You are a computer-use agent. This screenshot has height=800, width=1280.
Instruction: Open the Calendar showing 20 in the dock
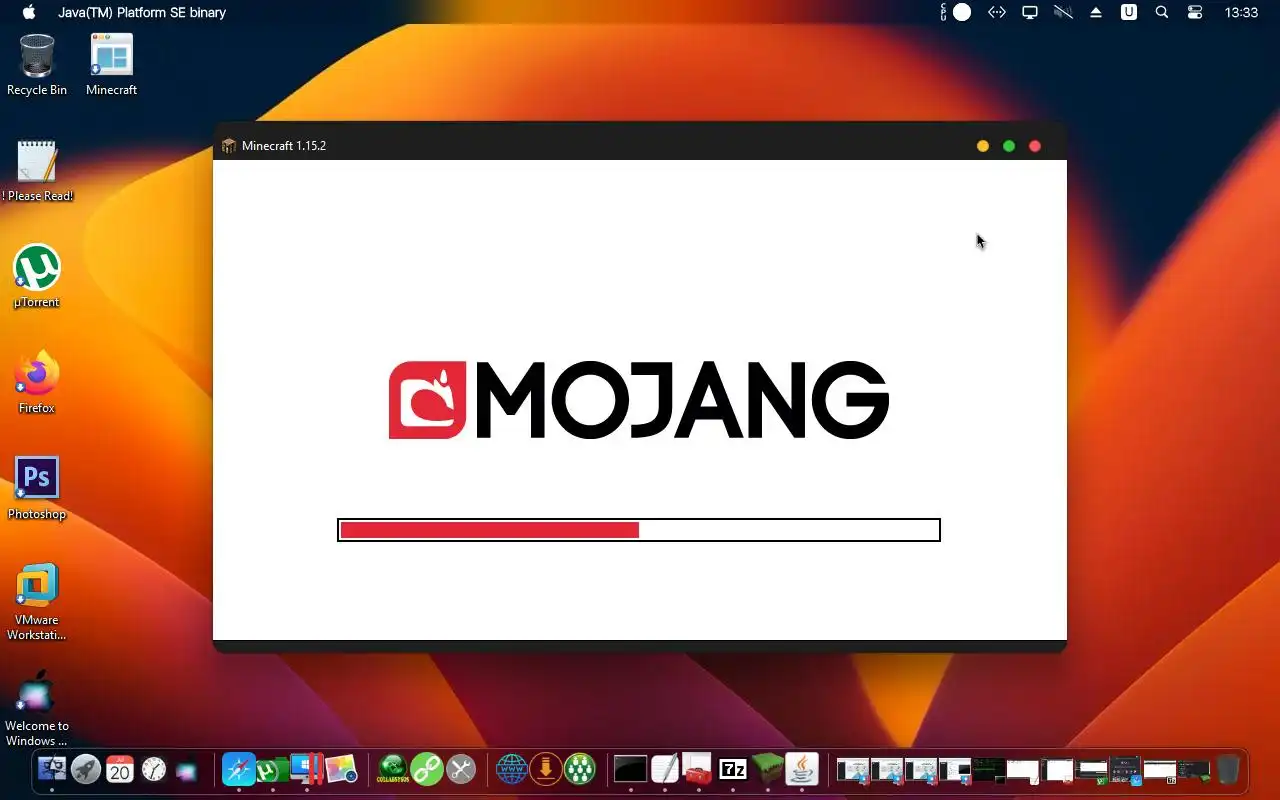(120, 769)
